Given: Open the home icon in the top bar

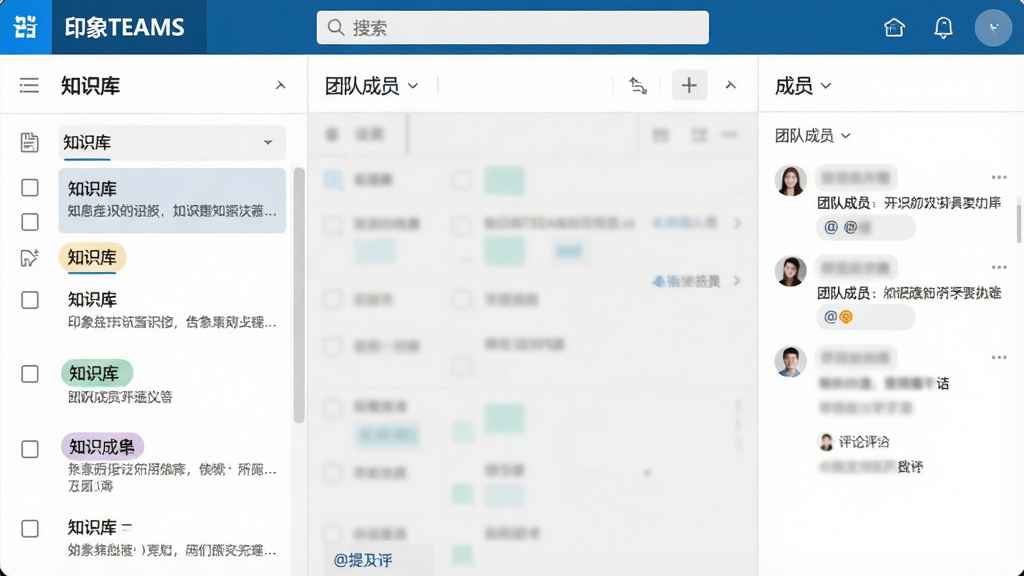Looking at the screenshot, I should click(x=894, y=27).
